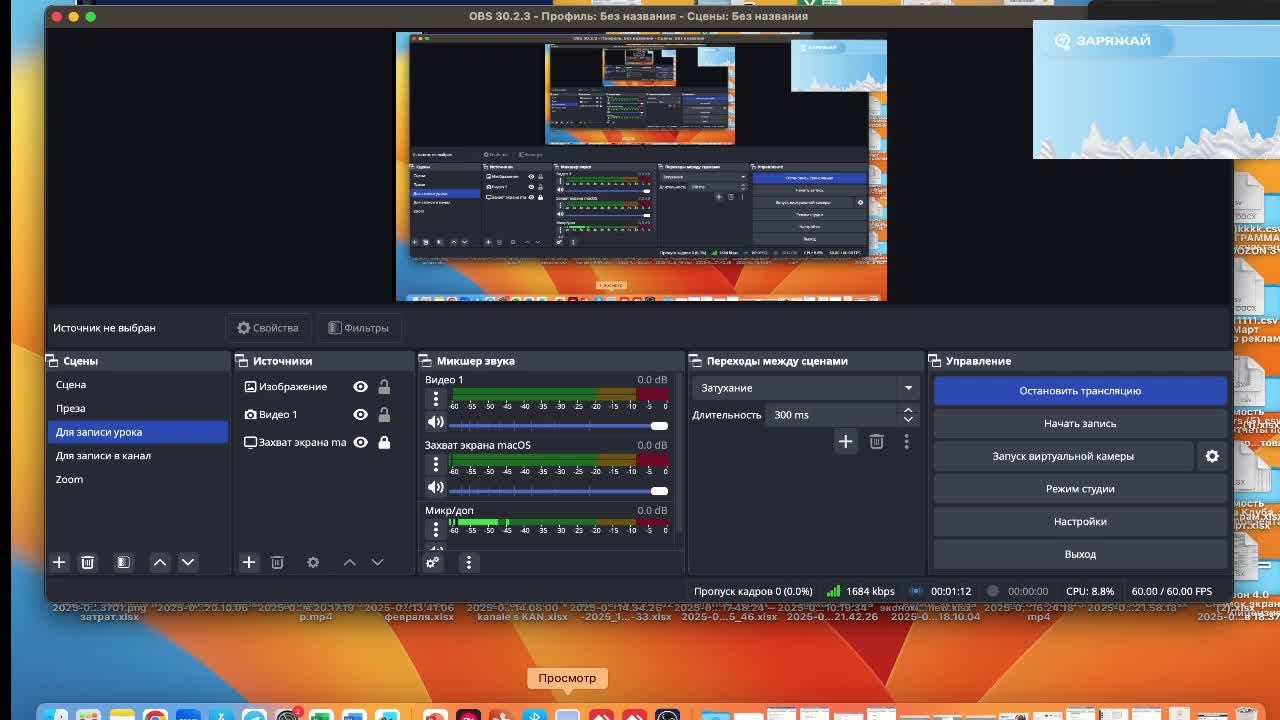This screenshot has height=720, width=1280.
Task: Click Остановить трансляцию button
Action: pyautogui.click(x=1080, y=391)
